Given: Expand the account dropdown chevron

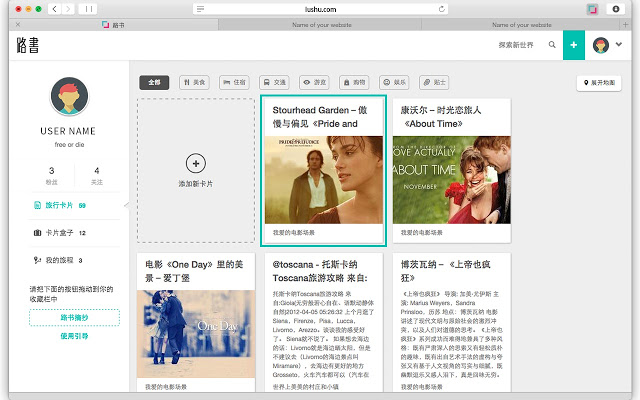Looking at the screenshot, I should pyautogui.click(x=619, y=44).
